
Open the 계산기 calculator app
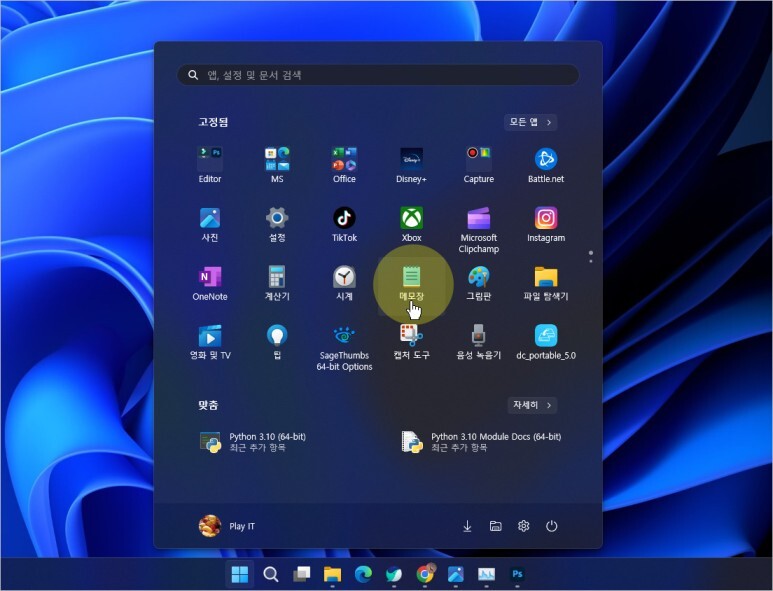pyautogui.click(x=277, y=283)
